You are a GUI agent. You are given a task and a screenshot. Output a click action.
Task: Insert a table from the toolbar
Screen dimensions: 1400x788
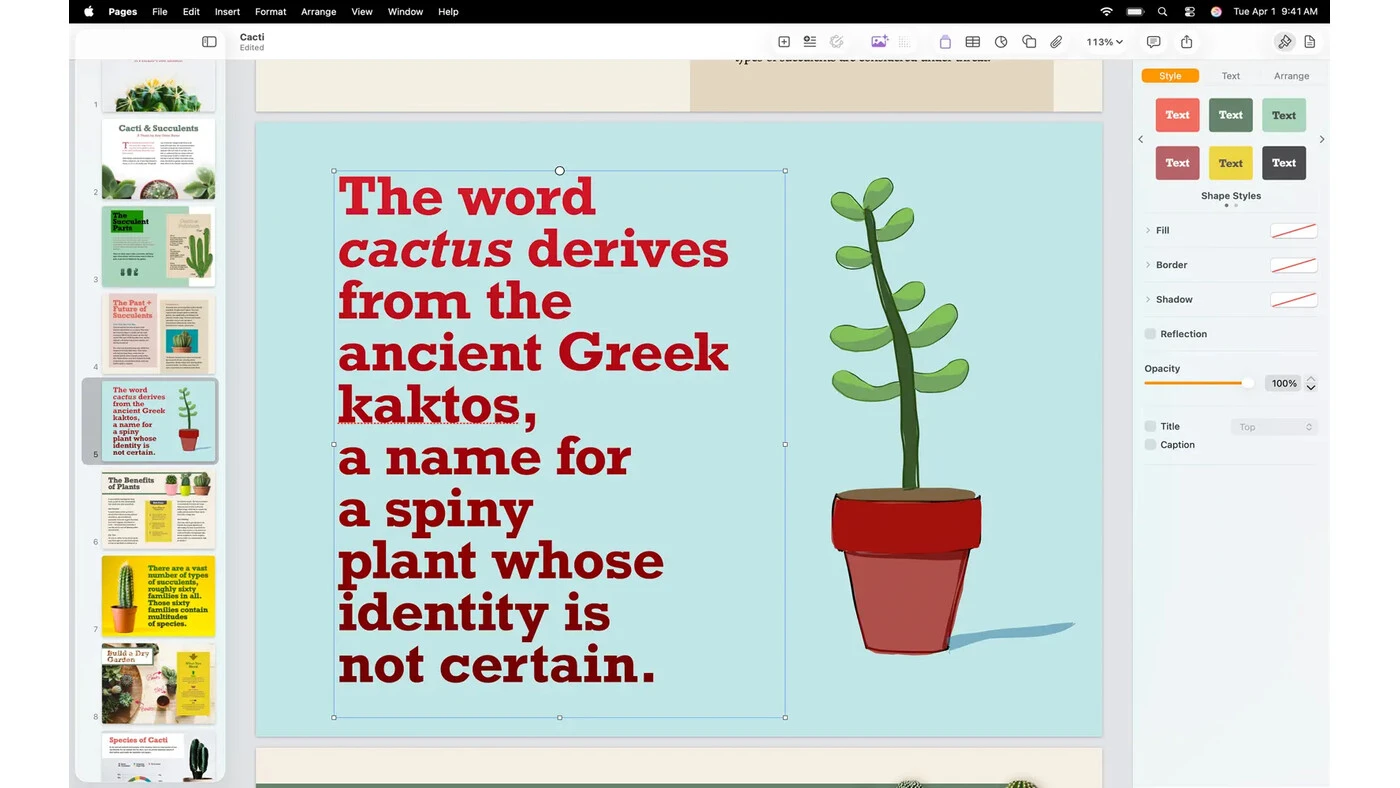[x=972, y=42]
